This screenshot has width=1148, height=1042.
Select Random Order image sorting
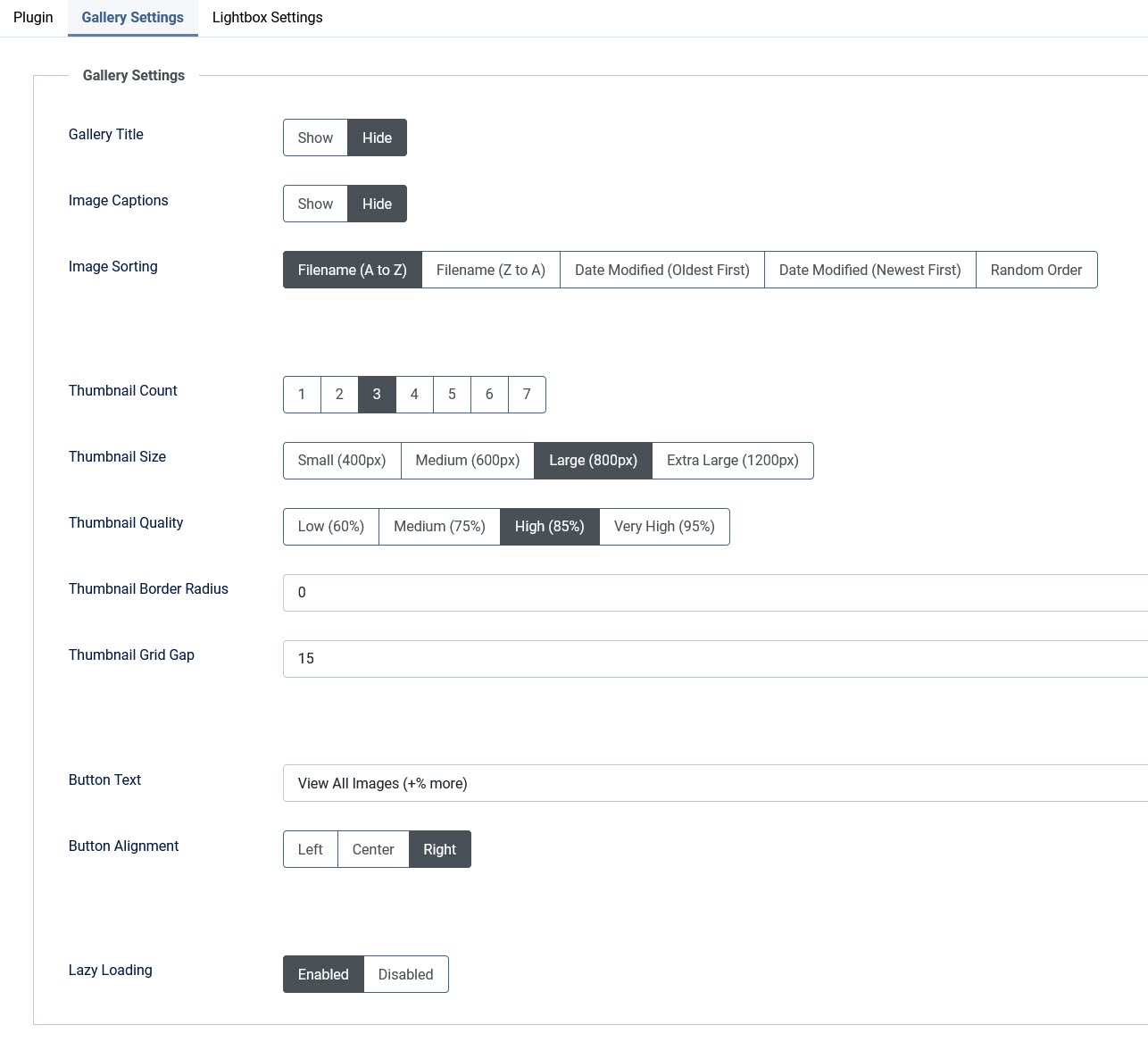point(1036,270)
